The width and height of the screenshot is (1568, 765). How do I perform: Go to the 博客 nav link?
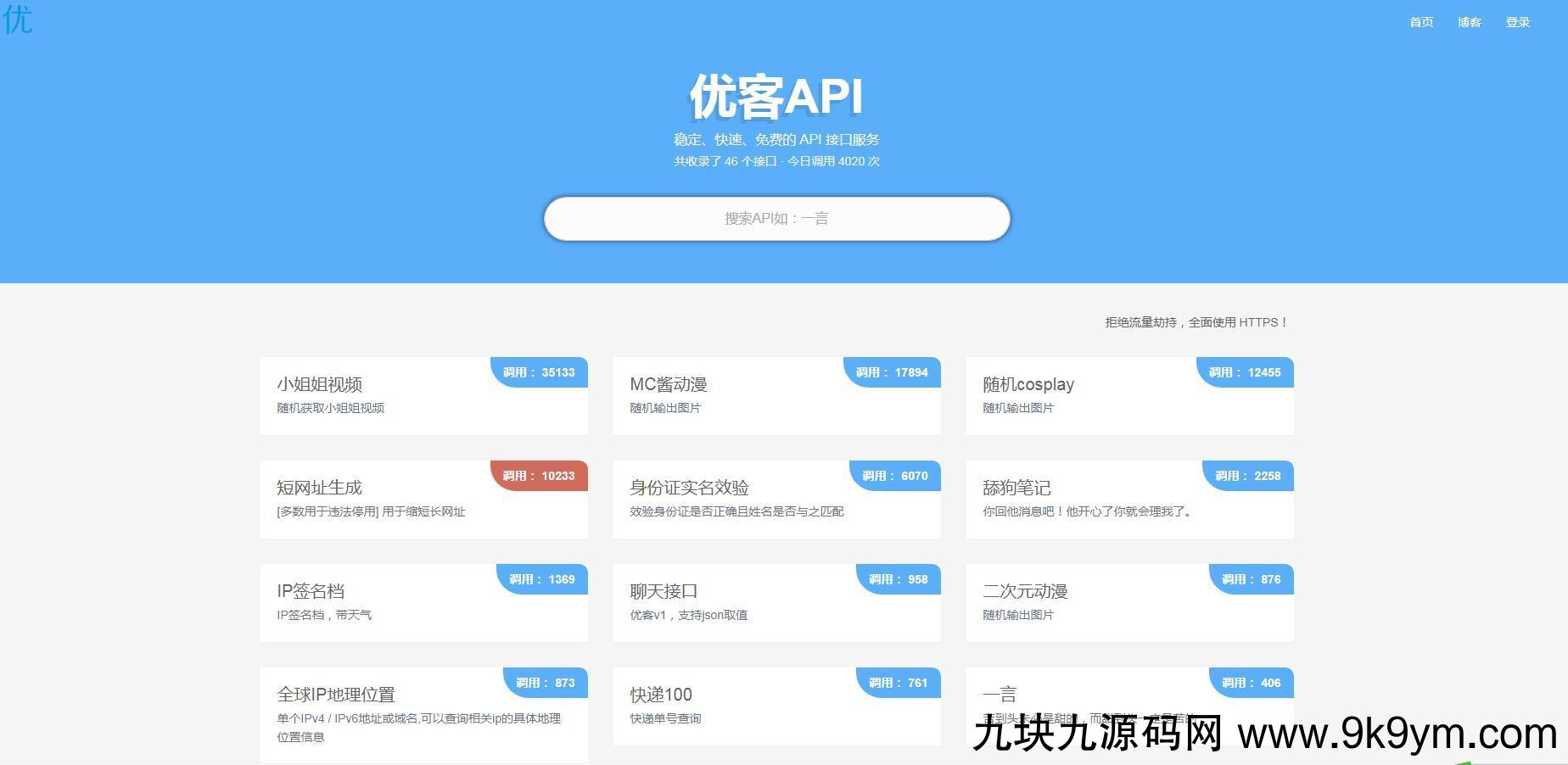pos(1470,22)
